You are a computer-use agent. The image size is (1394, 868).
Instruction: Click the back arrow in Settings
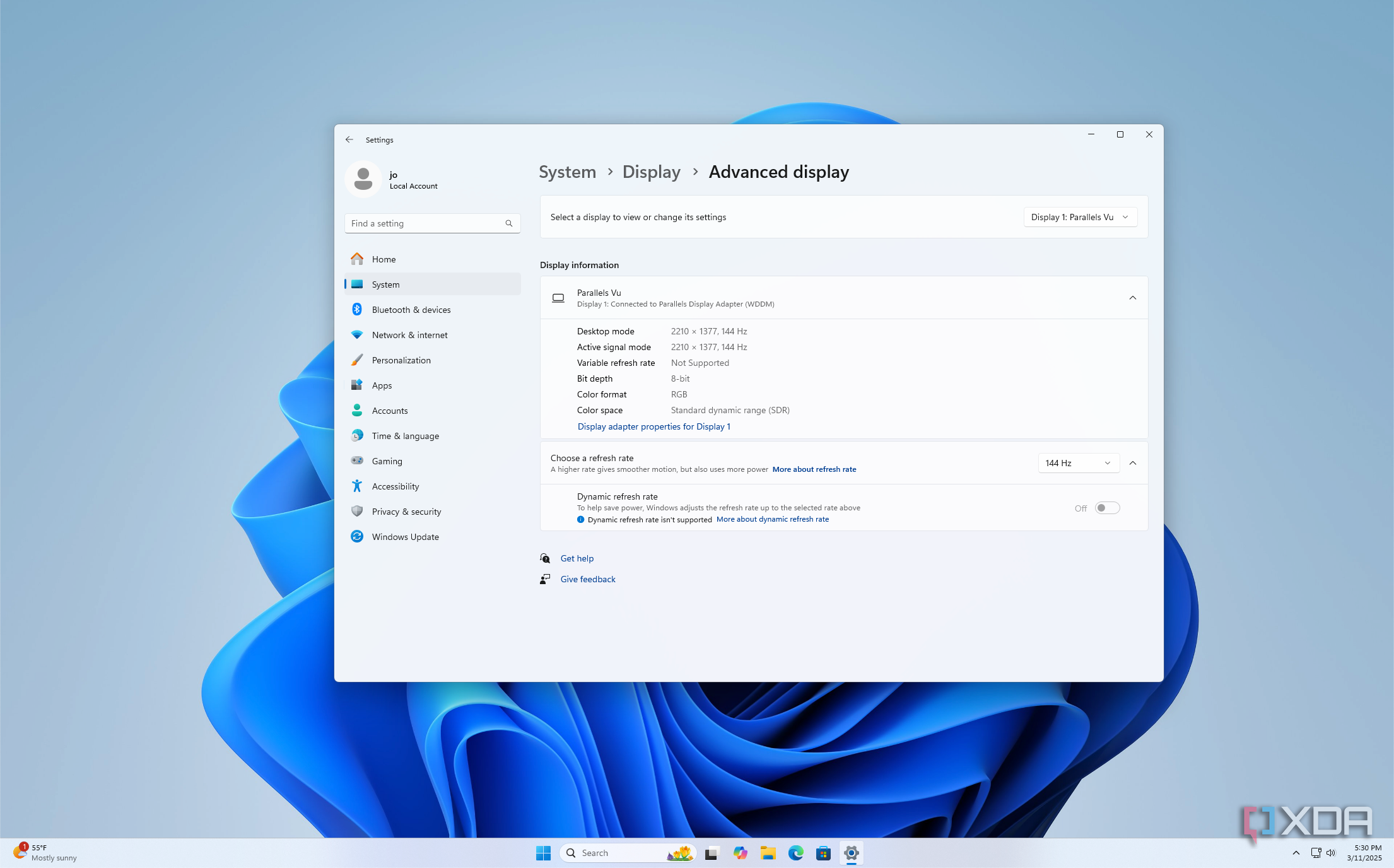[x=349, y=139]
